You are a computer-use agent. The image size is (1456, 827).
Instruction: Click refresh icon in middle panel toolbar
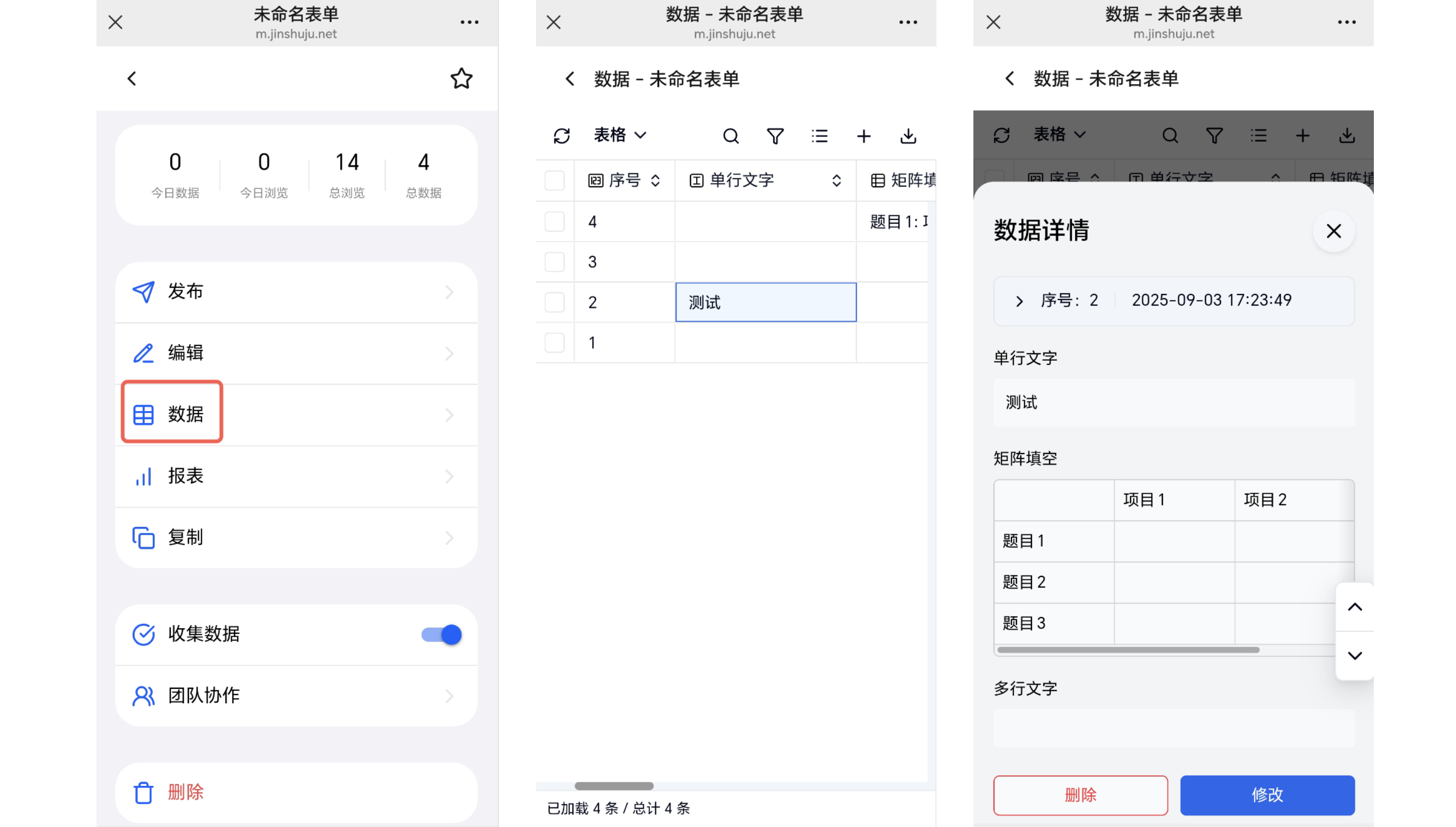pyautogui.click(x=561, y=136)
